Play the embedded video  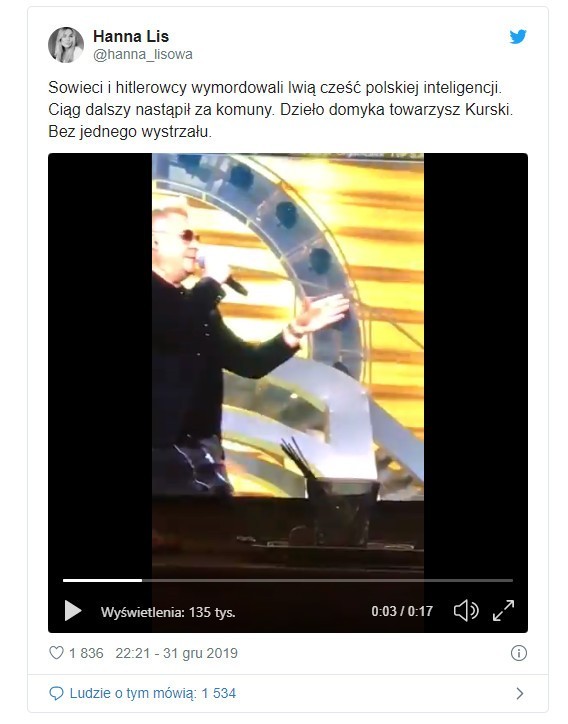tap(73, 610)
